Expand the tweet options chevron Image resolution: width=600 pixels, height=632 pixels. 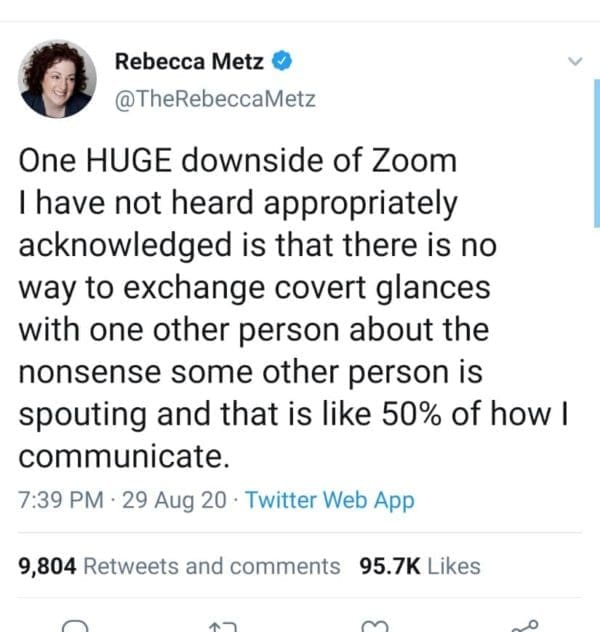tap(575, 62)
